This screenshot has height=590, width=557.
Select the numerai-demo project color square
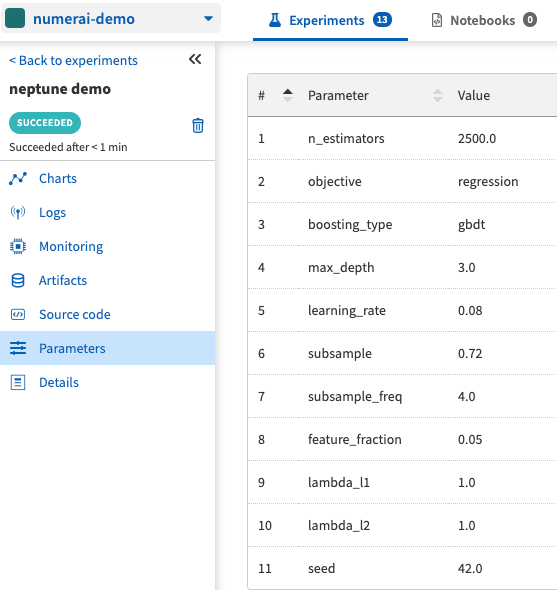click(x=15, y=18)
